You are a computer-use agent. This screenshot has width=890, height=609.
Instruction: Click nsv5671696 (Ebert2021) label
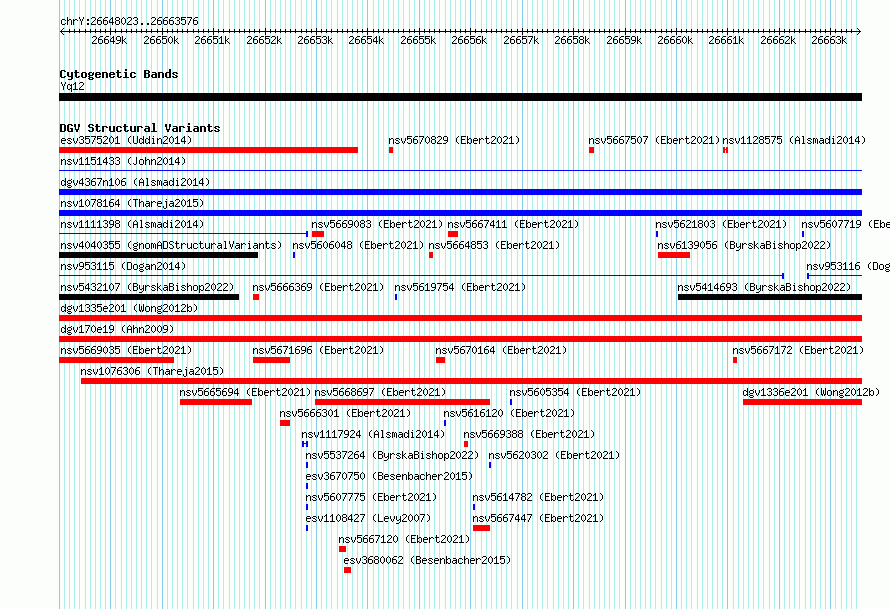coord(318,350)
